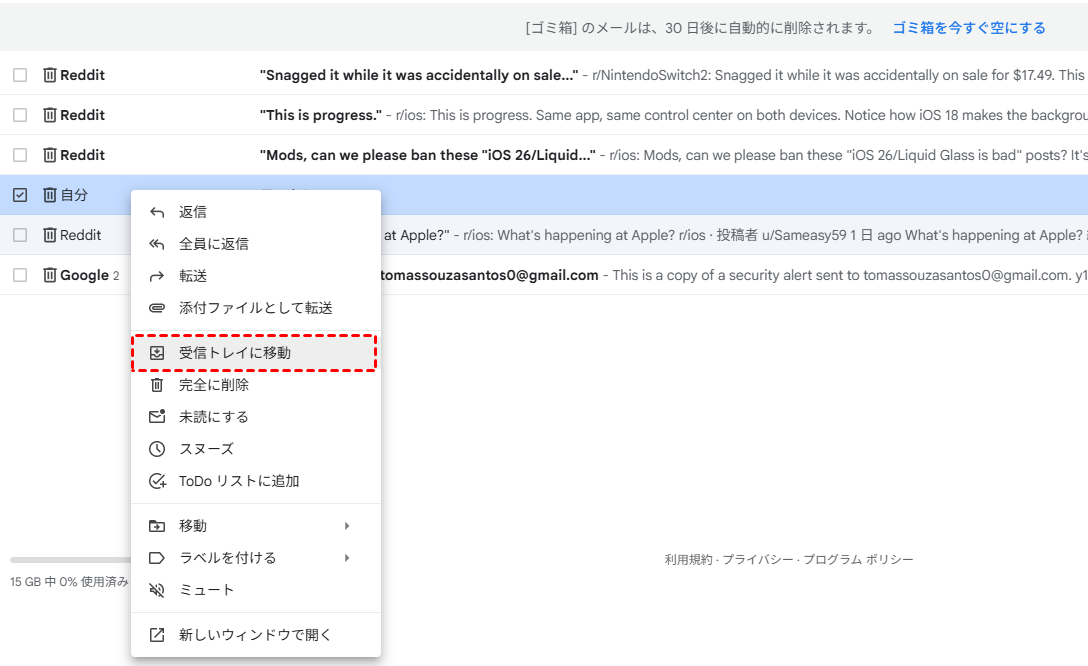Viewport: 1088px width, 666px height.
Task: Click the mute icon beside ミュート
Action: [157, 590]
